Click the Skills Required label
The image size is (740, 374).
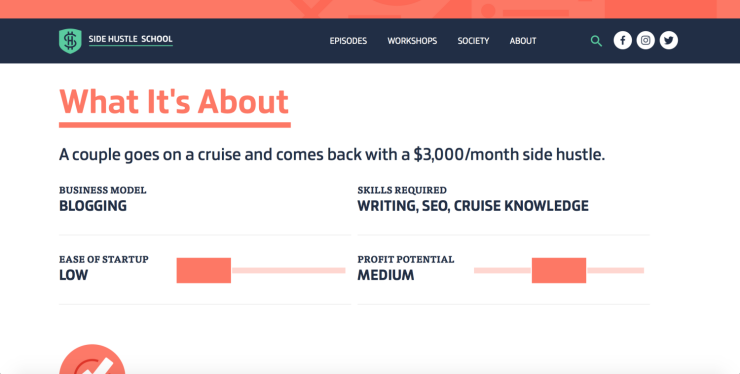[402, 190]
